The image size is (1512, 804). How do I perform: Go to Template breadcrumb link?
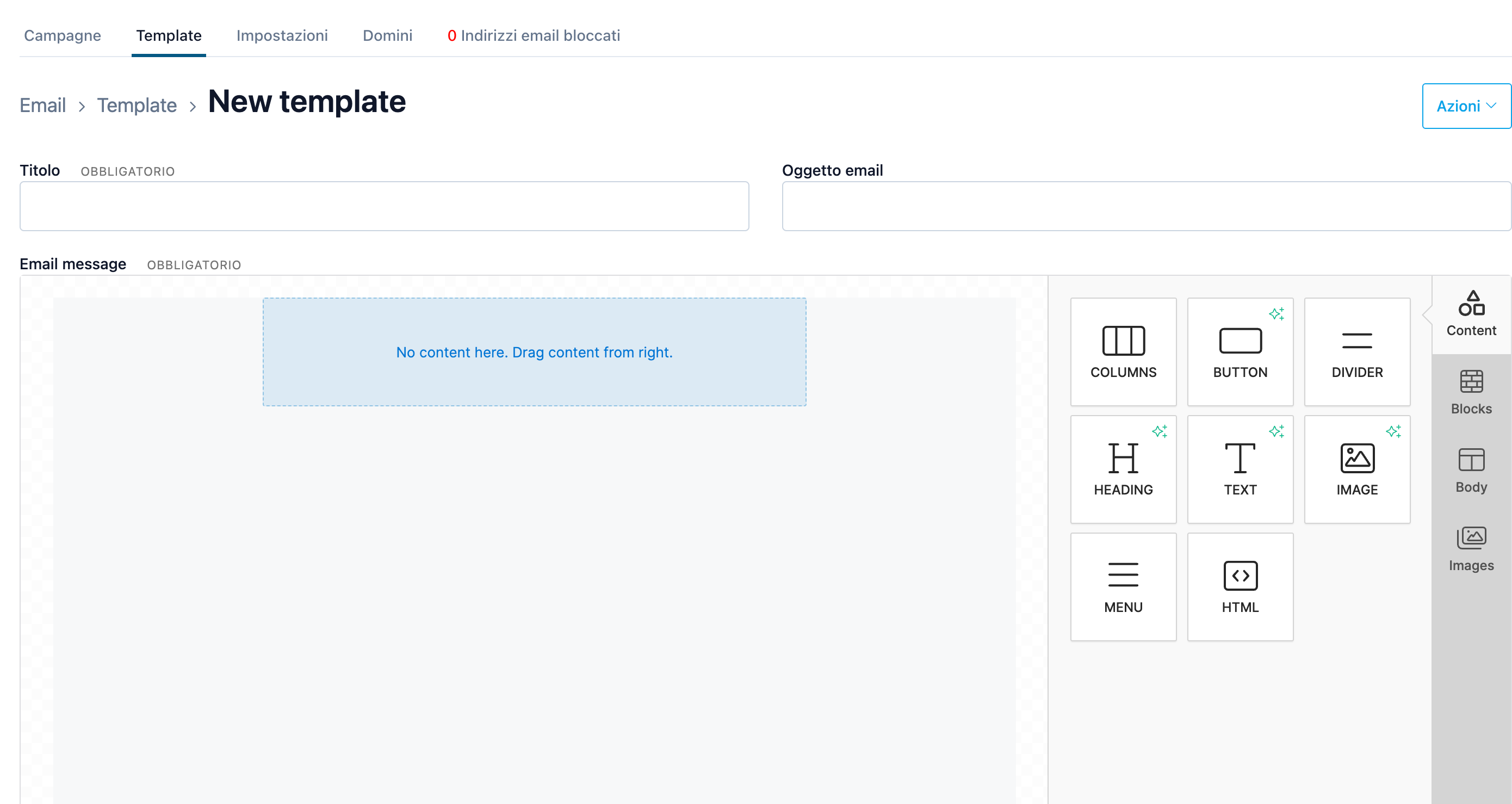(137, 105)
